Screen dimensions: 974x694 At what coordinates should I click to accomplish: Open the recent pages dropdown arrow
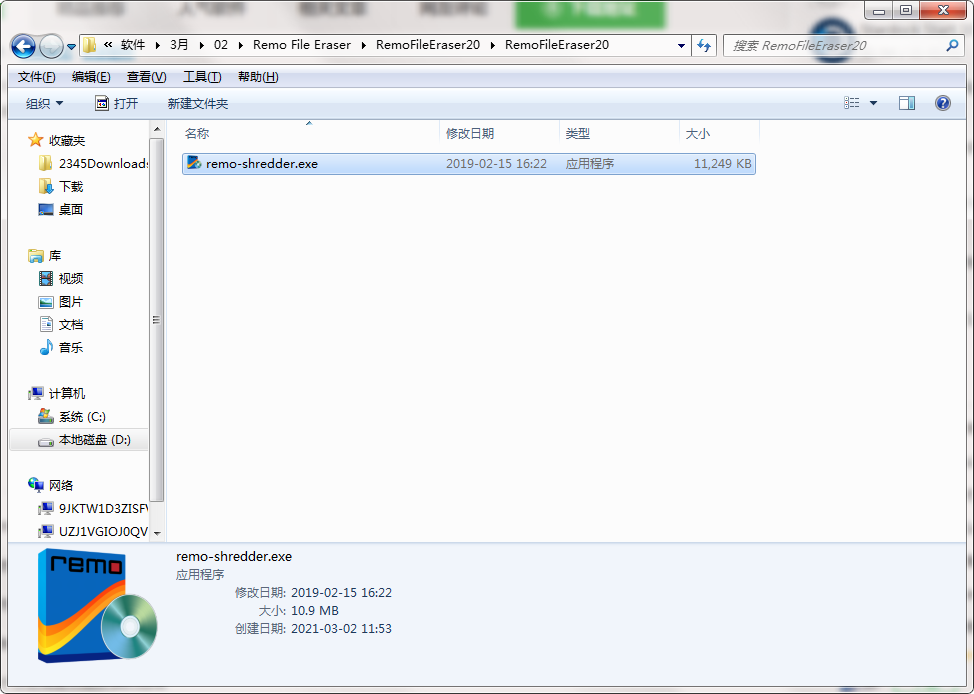pyautogui.click(x=71, y=47)
